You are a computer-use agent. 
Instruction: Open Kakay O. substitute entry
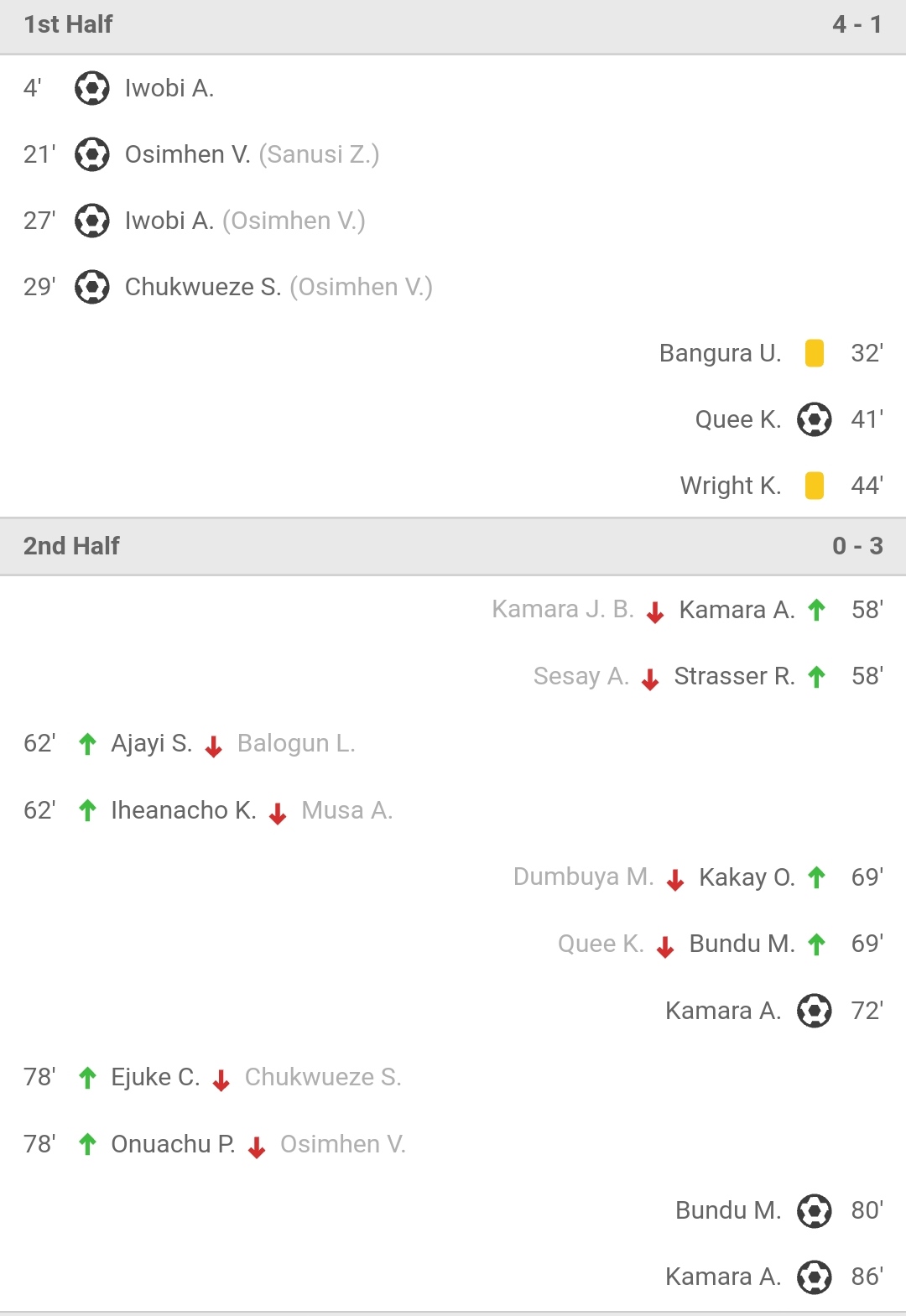[747, 877]
